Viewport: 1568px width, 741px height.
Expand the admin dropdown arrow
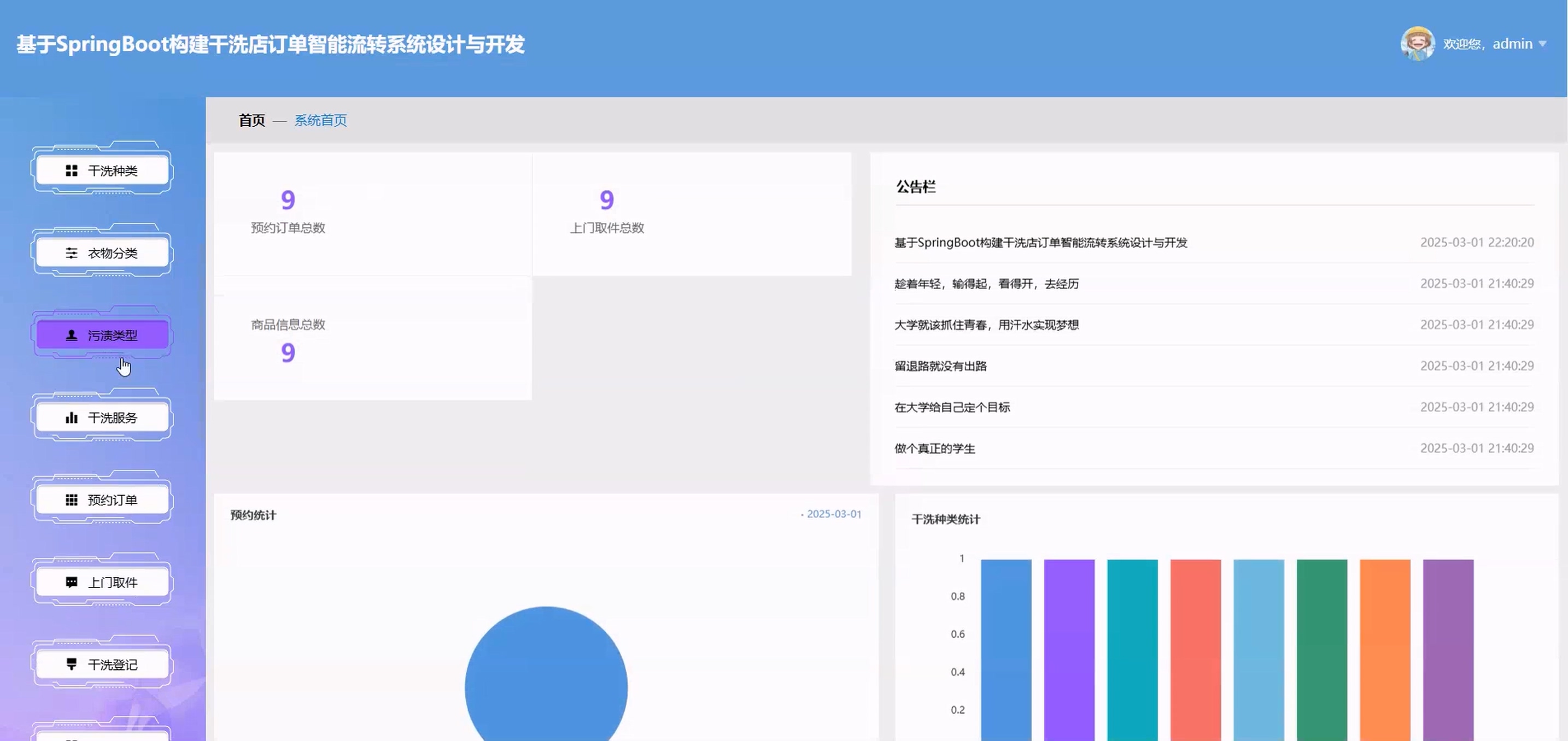(x=1542, y=44)
